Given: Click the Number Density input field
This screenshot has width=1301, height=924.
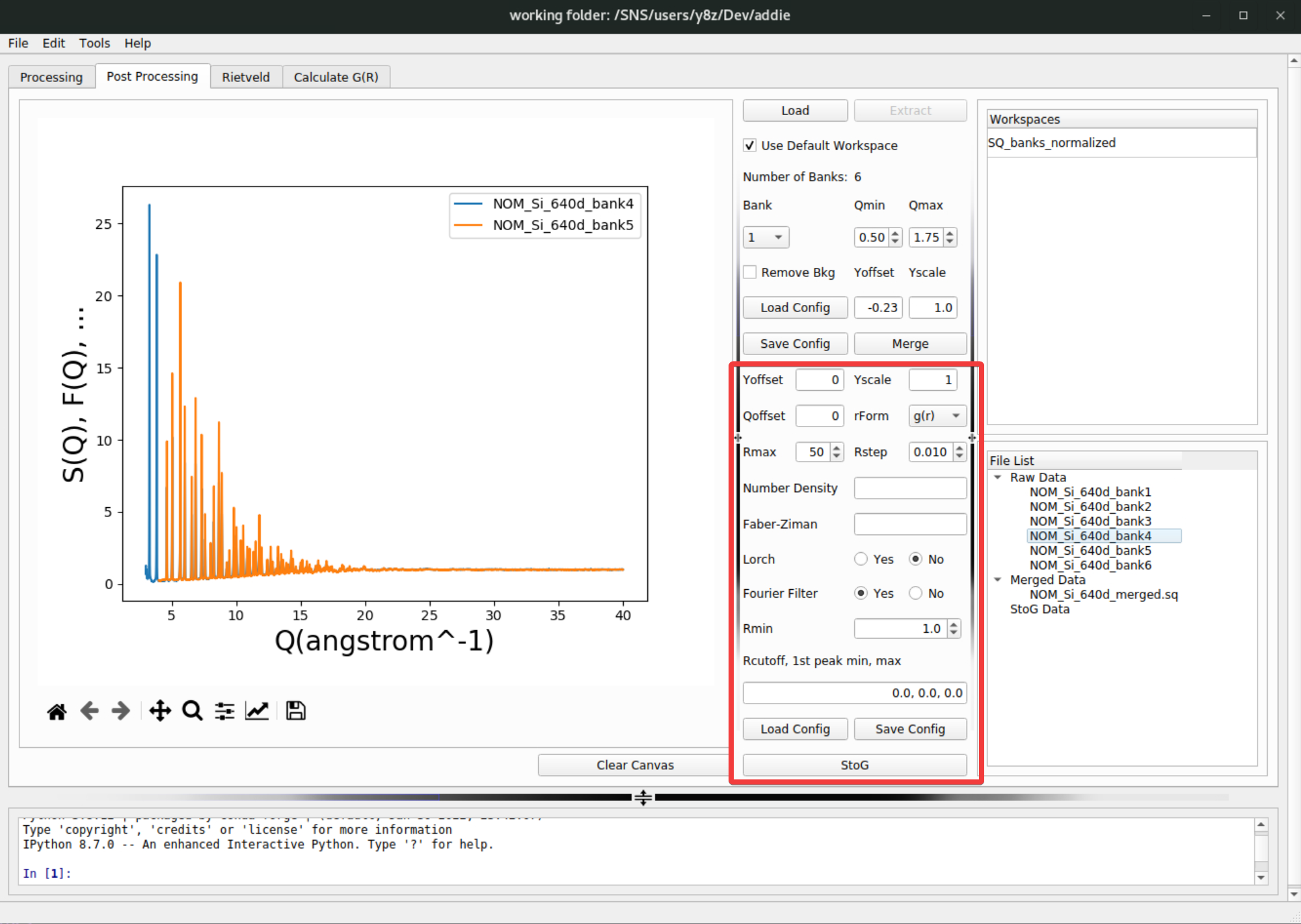Looking at the screenshot, I should 909,488.
